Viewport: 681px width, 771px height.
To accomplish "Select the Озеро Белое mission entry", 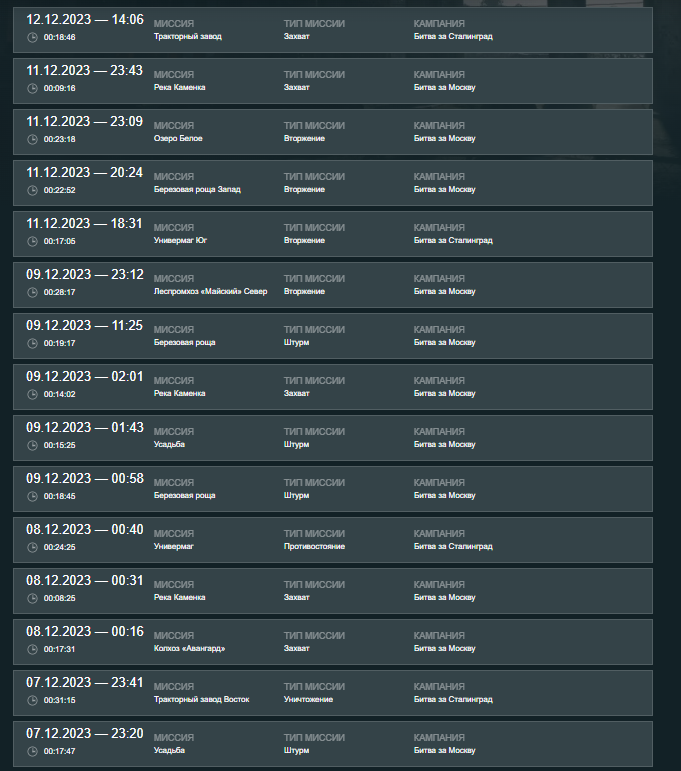I will point(178,139).
